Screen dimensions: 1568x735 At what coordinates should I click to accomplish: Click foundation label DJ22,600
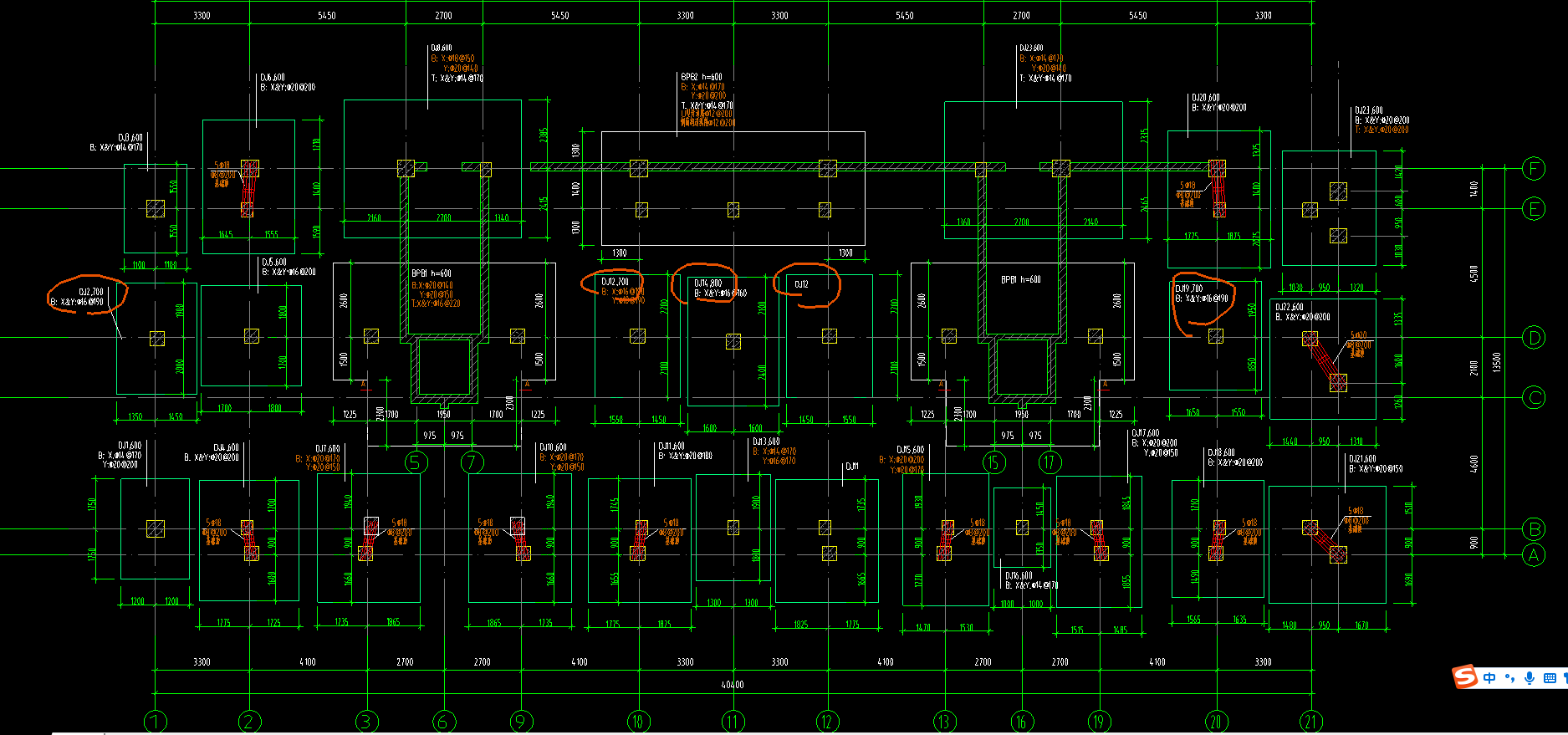(1290, 307)
